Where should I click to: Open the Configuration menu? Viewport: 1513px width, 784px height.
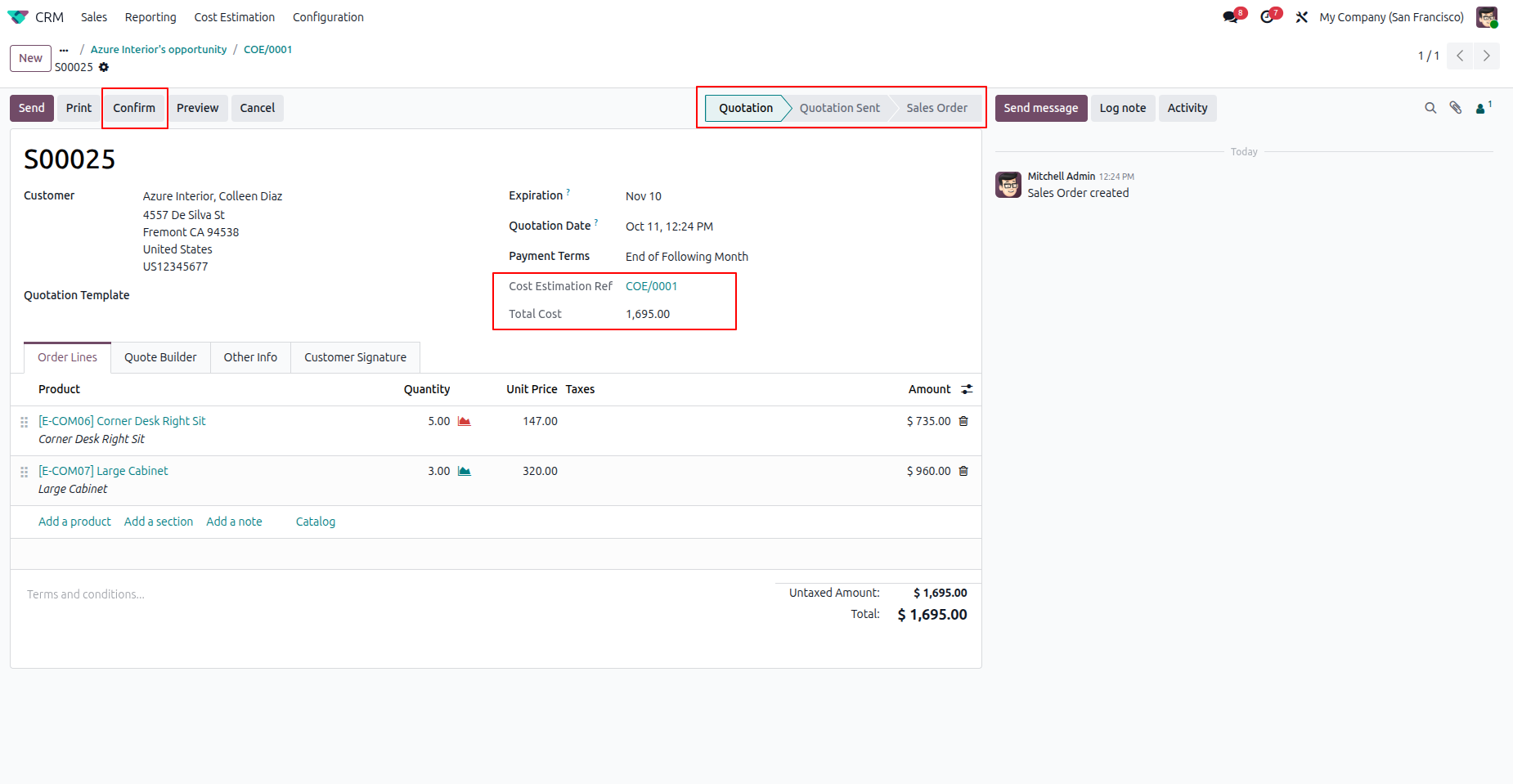[328, 17]
